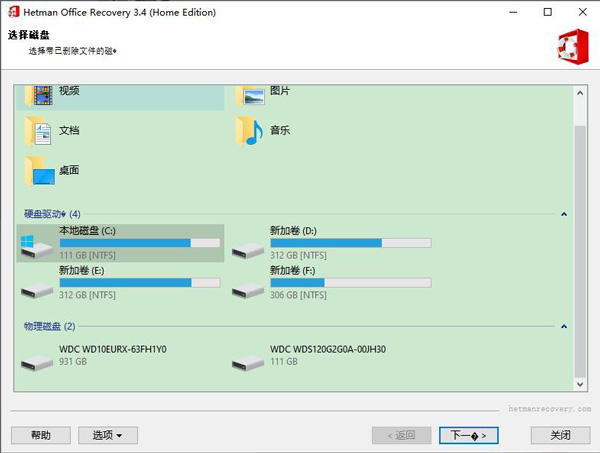Click the WDC WD10EURX-63FH1Y0 name

click(x=113, y=349)
